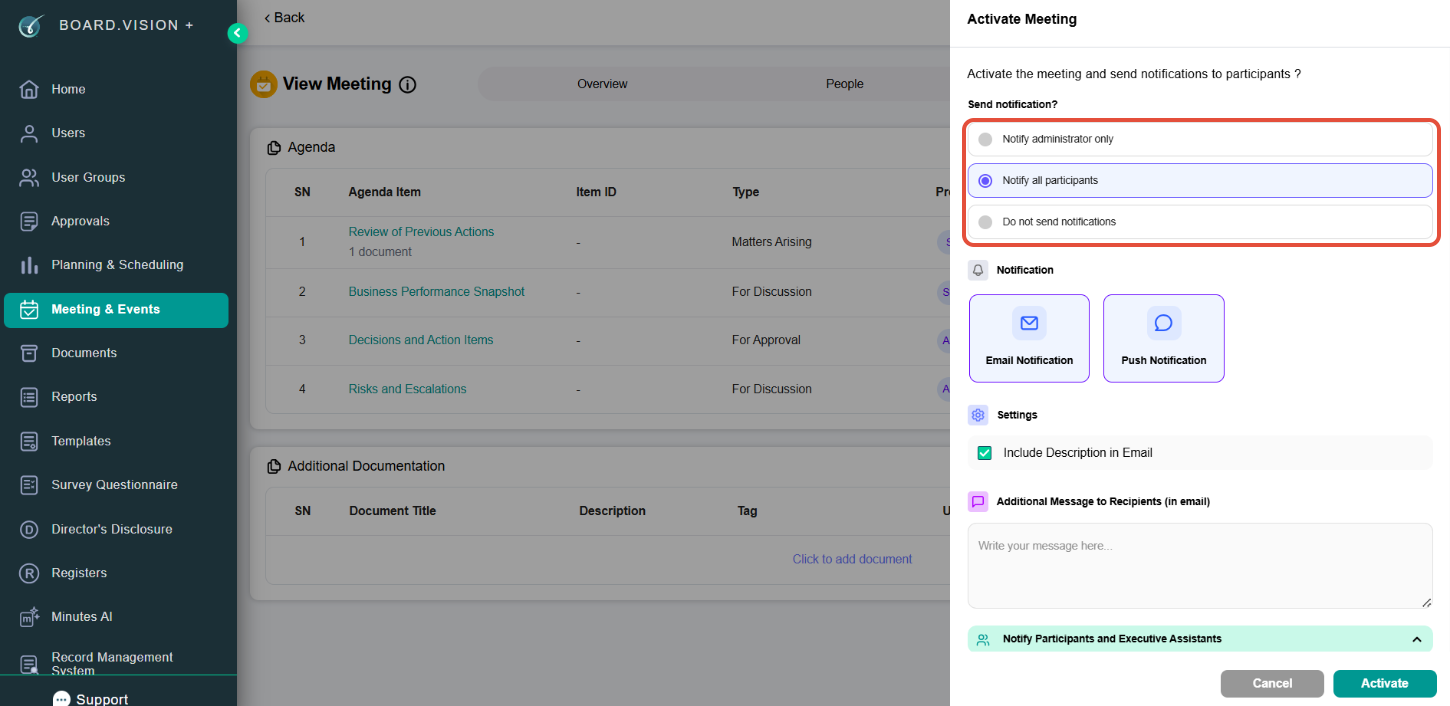Click the Board.Vision logo icon

click(32, 25)
